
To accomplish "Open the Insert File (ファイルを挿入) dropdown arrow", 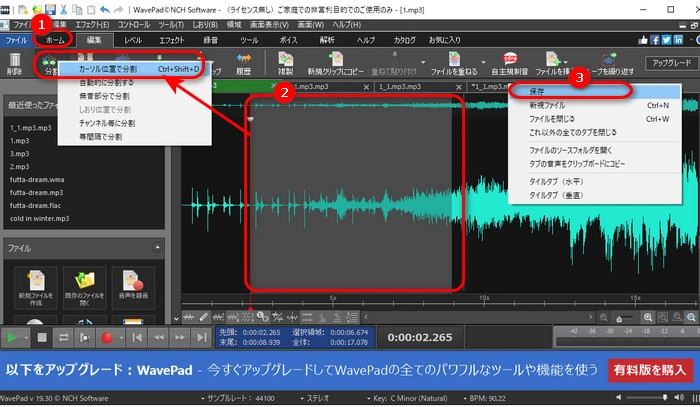I will 566,62.
